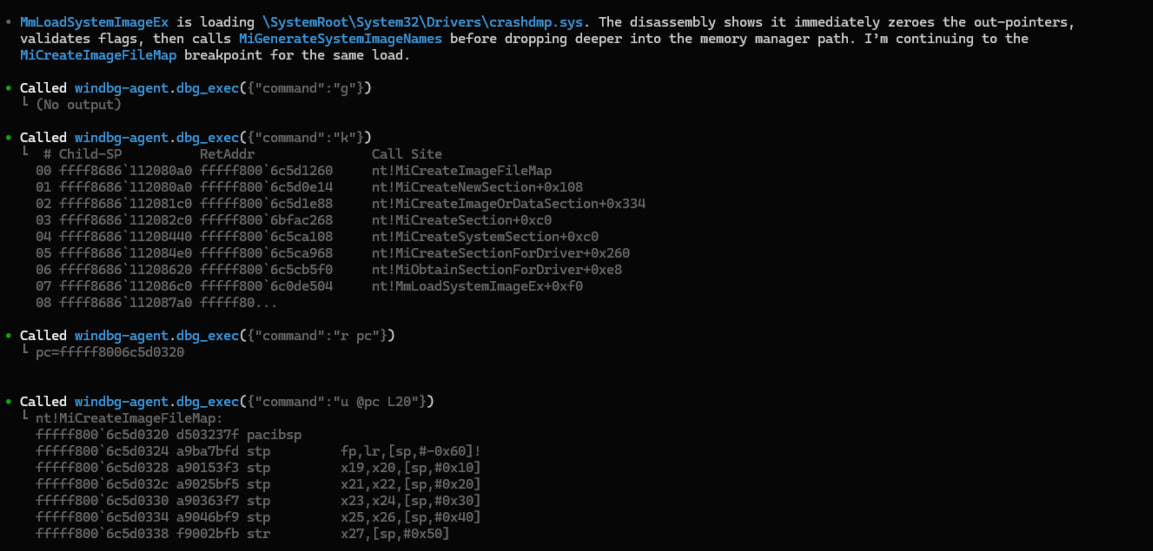
Task: Click the green bullet beside the "r pc" call
Action: coord(9,335)
